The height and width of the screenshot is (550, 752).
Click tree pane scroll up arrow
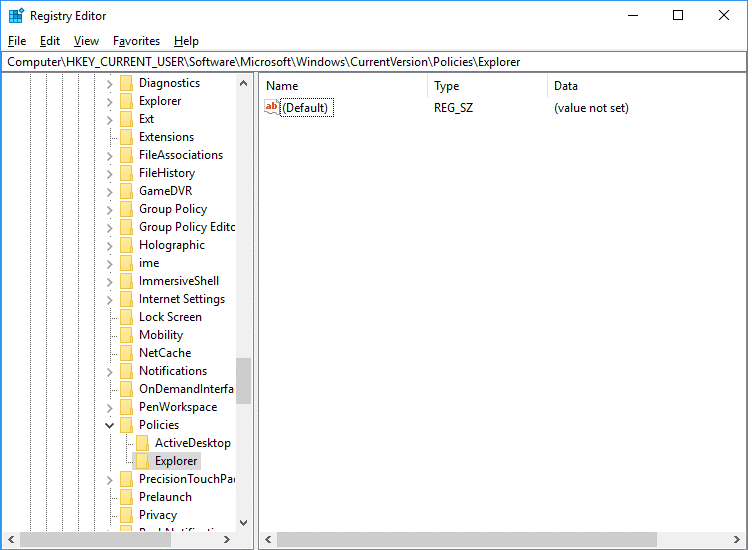[244, 83]
